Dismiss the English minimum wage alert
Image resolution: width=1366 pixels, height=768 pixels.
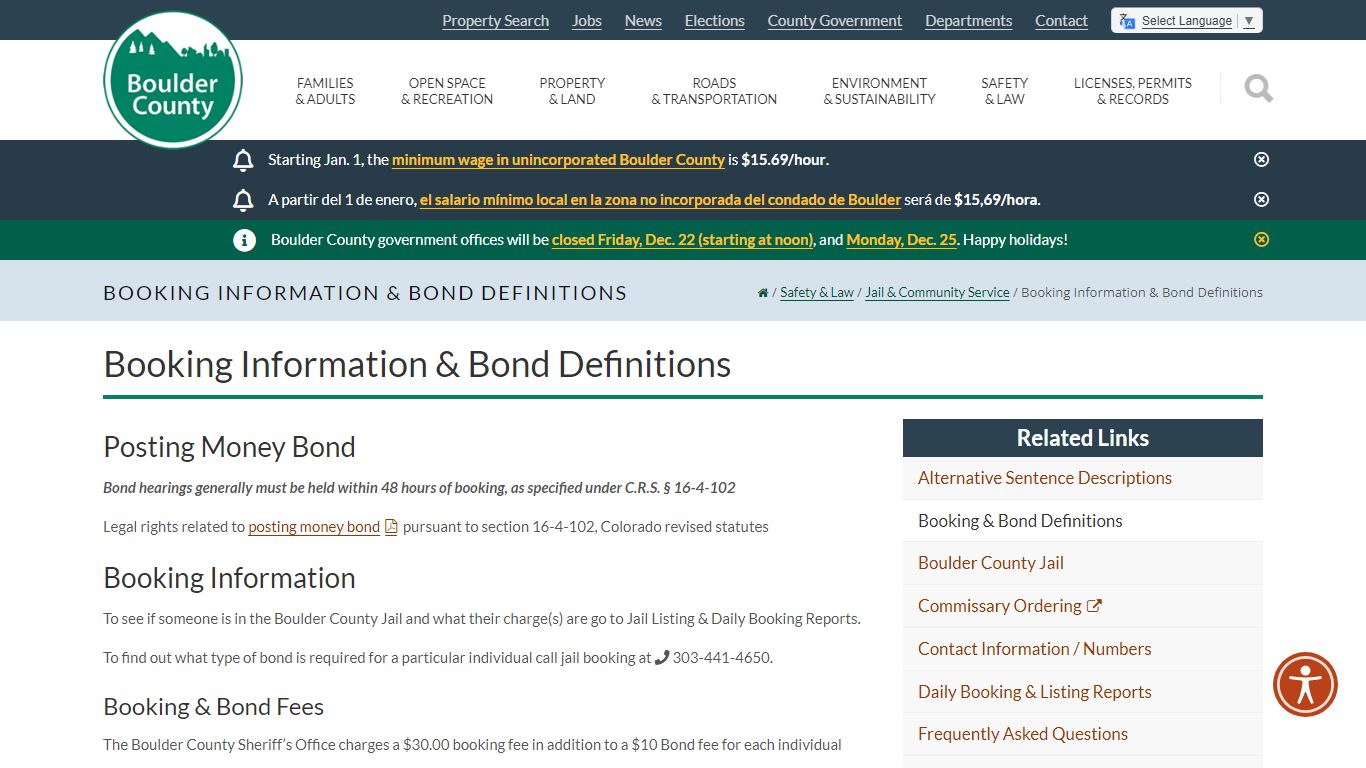[x=1261, y=159]
